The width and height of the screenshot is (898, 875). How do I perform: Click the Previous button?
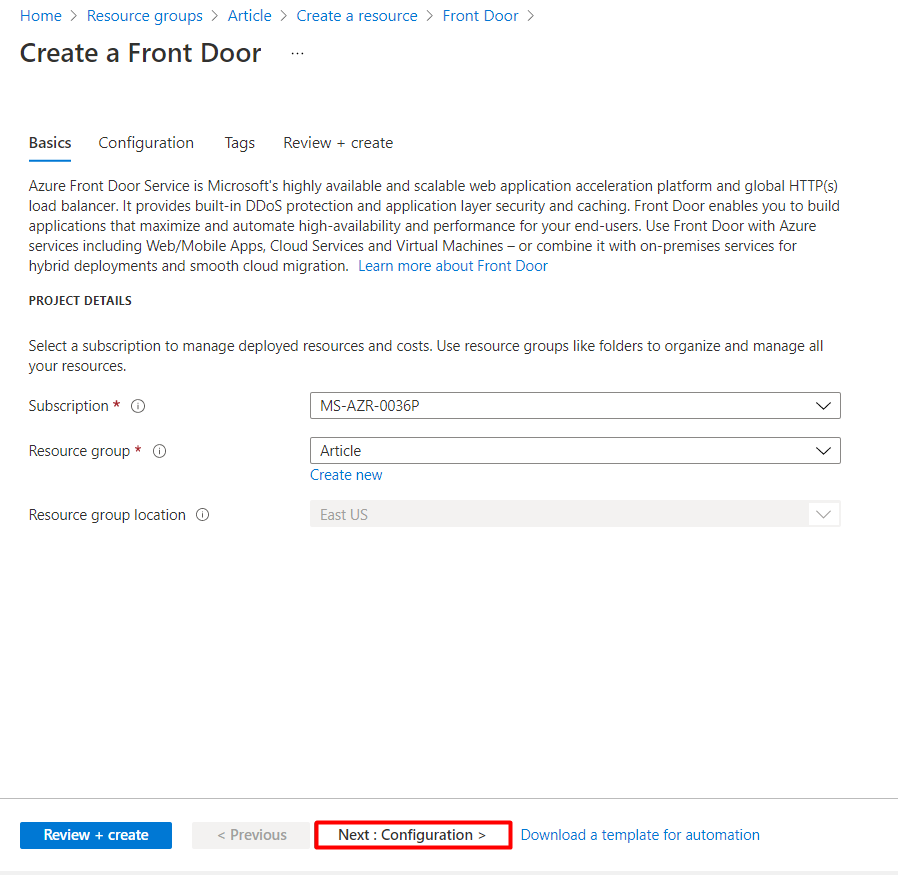tap(251, 835)
